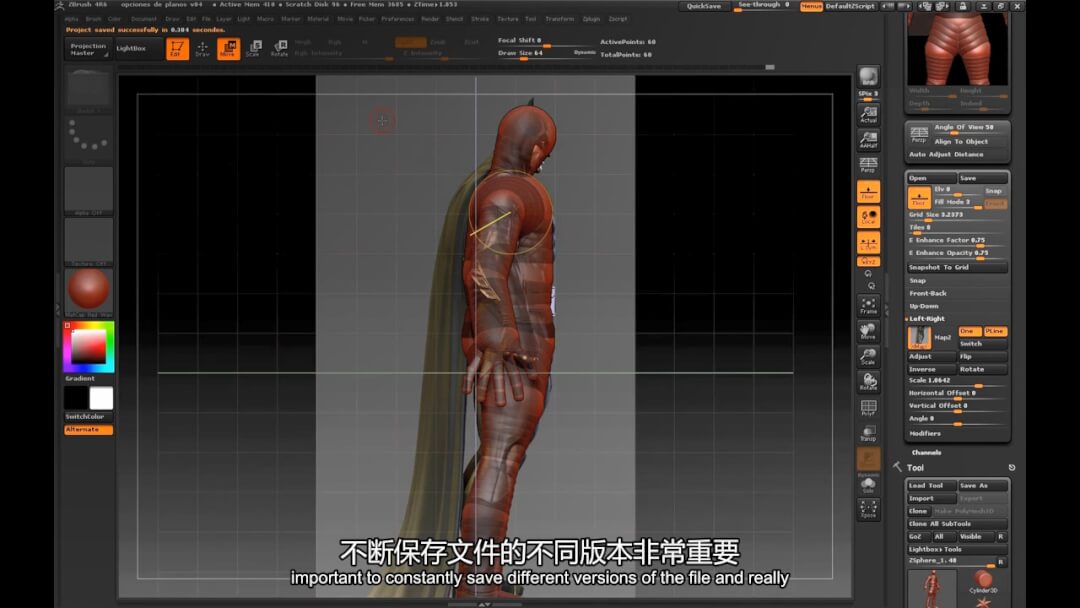Viewport: 1080px width, 608px height.
Task: Expand the Snap section
Action: [917, 281]
